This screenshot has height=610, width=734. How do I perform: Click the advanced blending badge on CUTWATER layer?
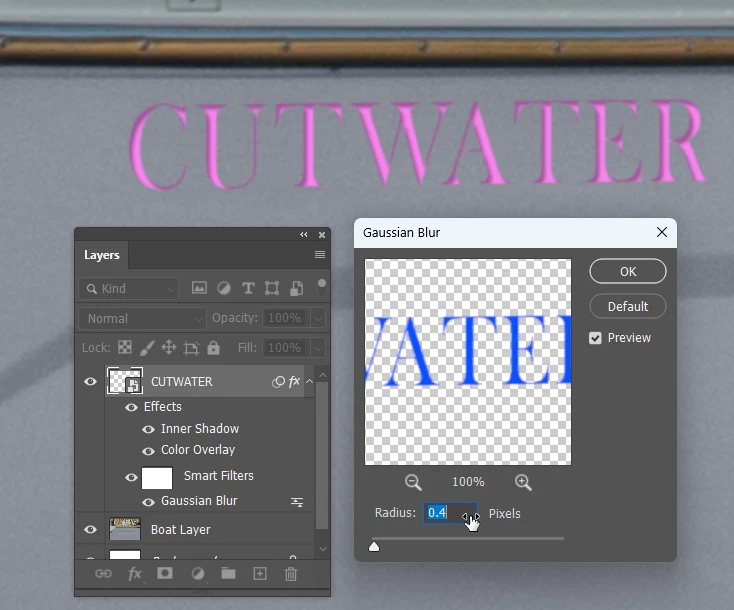(278, 382)
